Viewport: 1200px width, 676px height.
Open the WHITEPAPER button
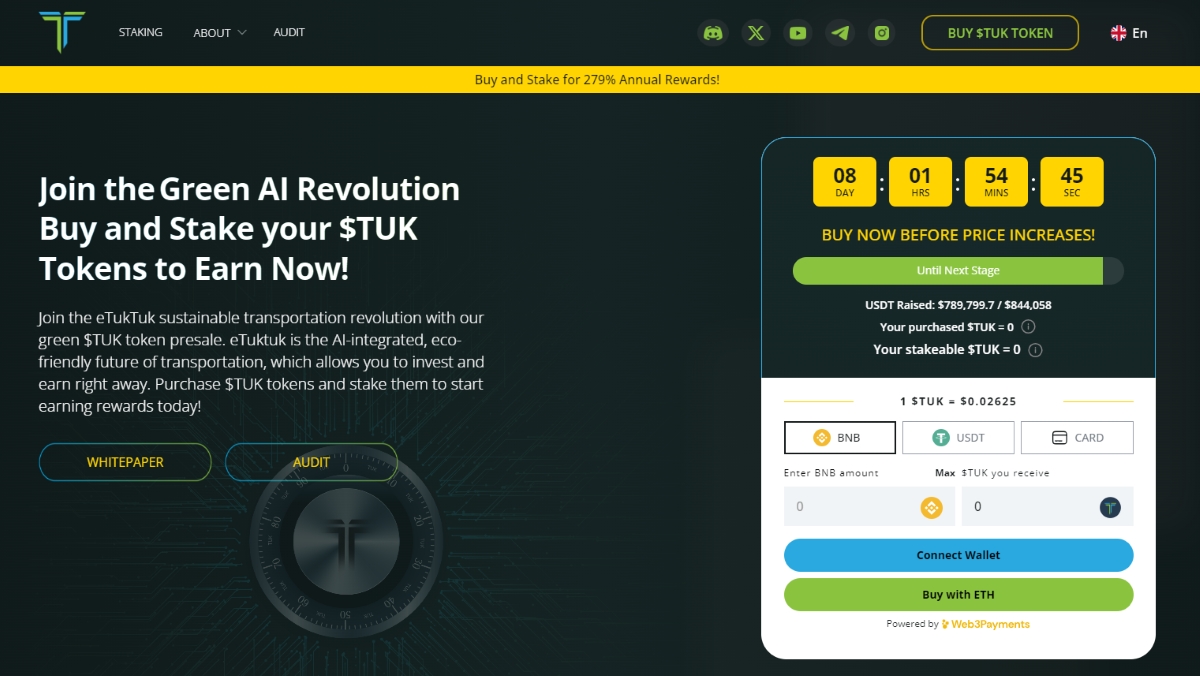125,462
